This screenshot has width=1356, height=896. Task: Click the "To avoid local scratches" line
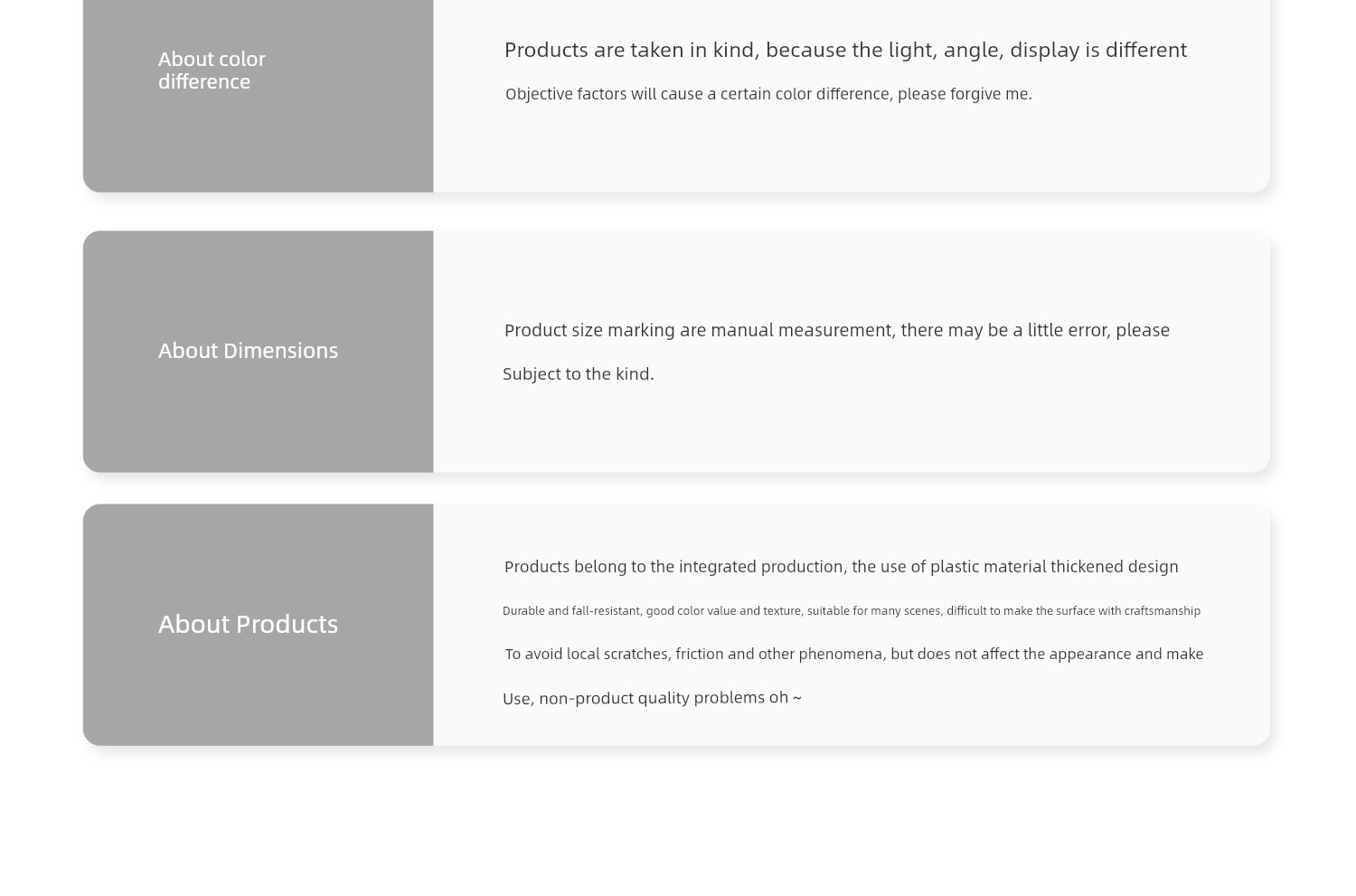[x=853, y=654]
